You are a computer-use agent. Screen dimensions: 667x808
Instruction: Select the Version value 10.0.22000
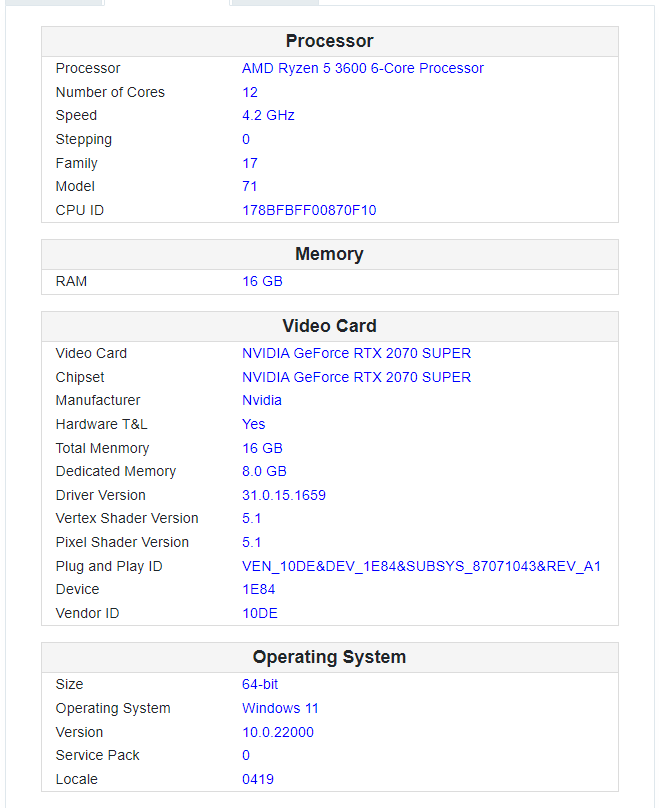[x=278, y=732]
